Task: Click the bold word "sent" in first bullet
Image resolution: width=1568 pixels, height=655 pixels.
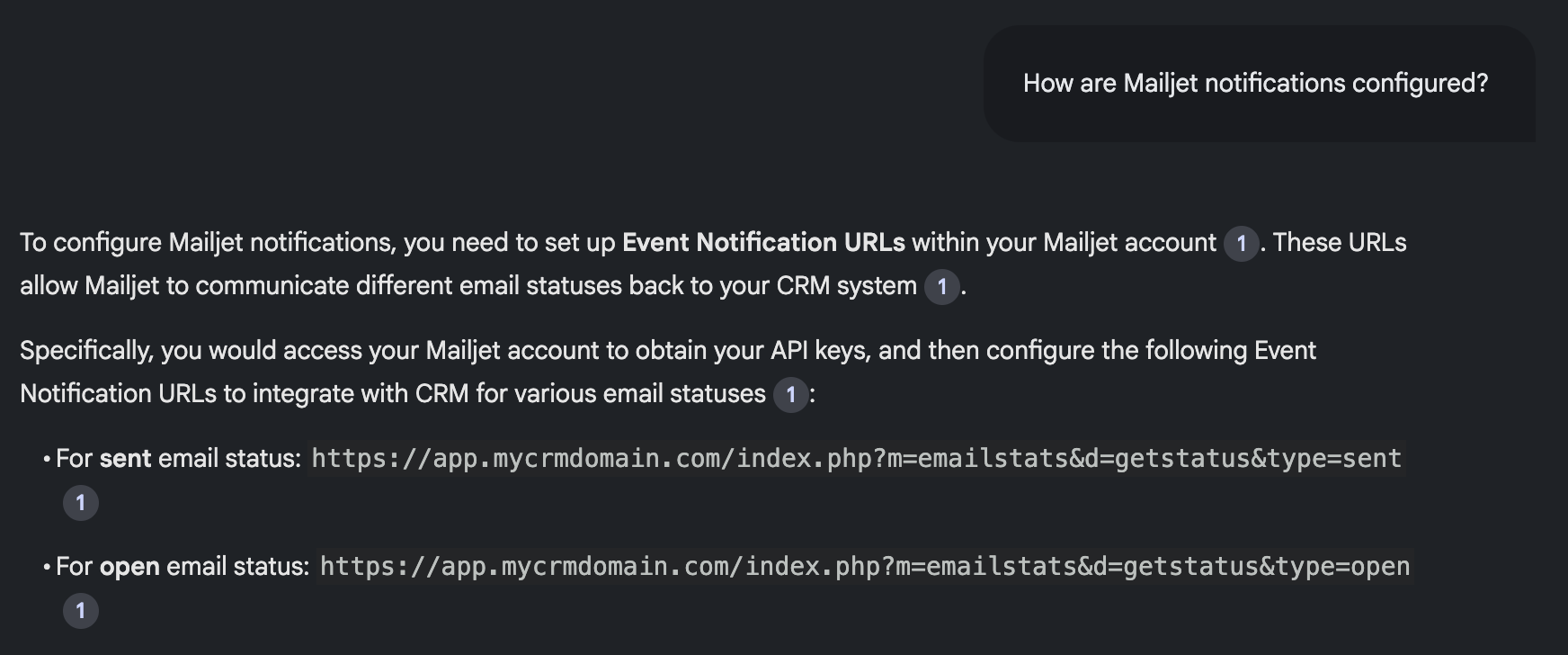Action: point(125,459)
